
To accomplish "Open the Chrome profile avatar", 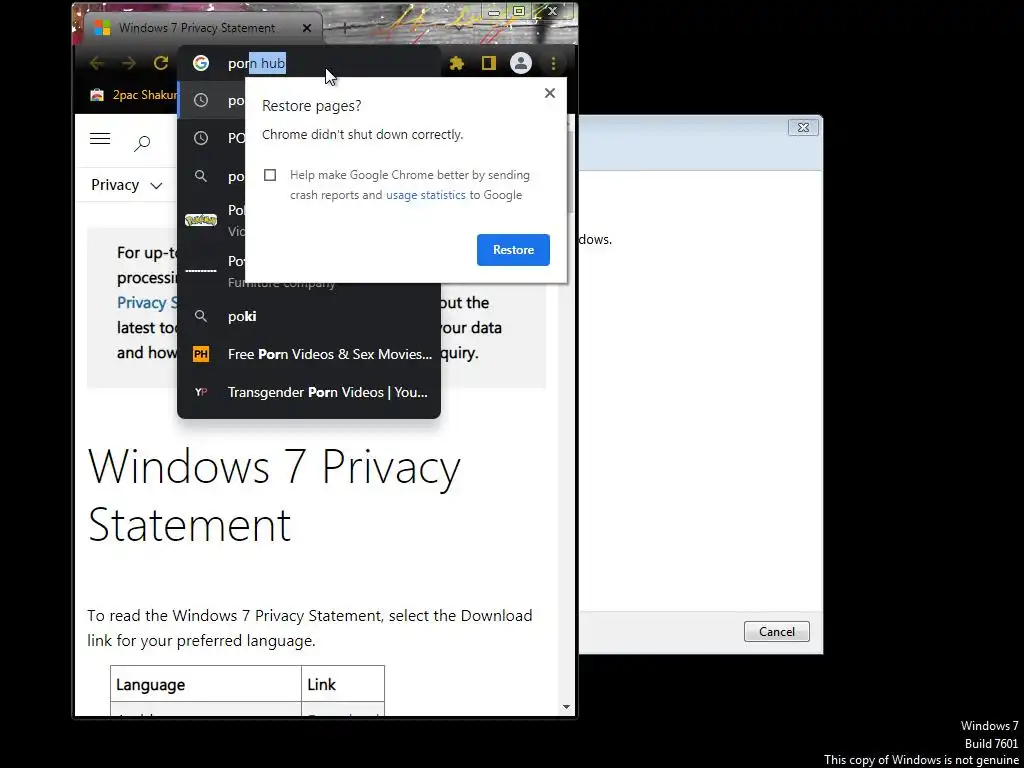I will coord(520,63).
